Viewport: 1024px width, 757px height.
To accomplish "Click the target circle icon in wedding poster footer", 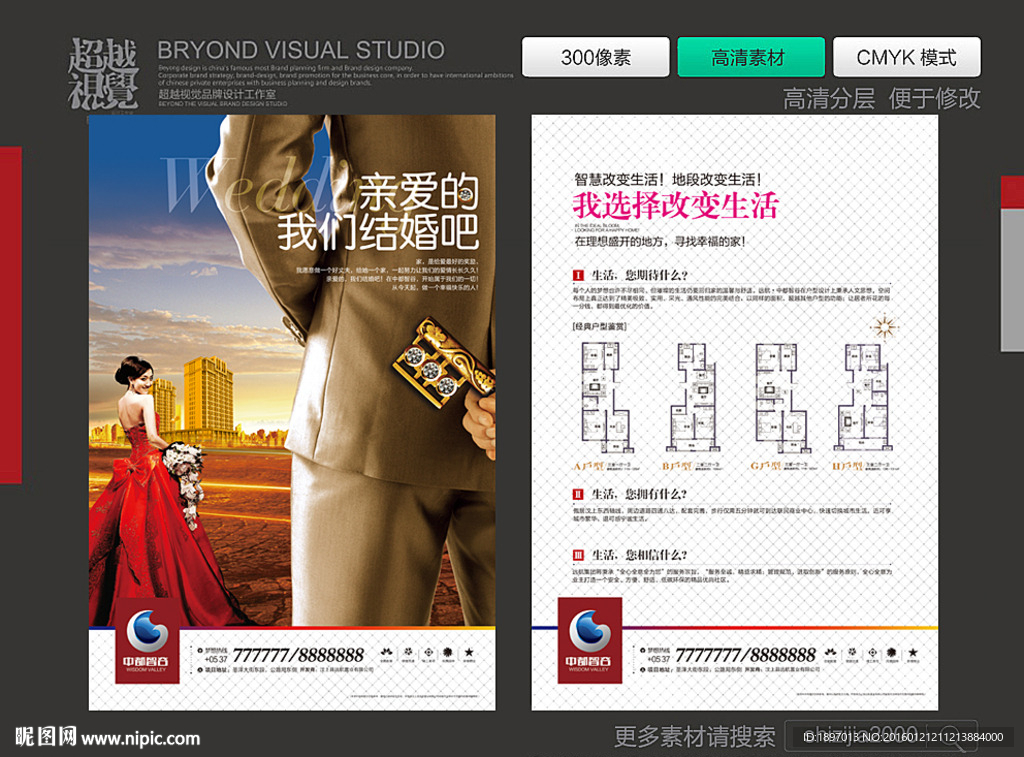I will pos(428,652).
